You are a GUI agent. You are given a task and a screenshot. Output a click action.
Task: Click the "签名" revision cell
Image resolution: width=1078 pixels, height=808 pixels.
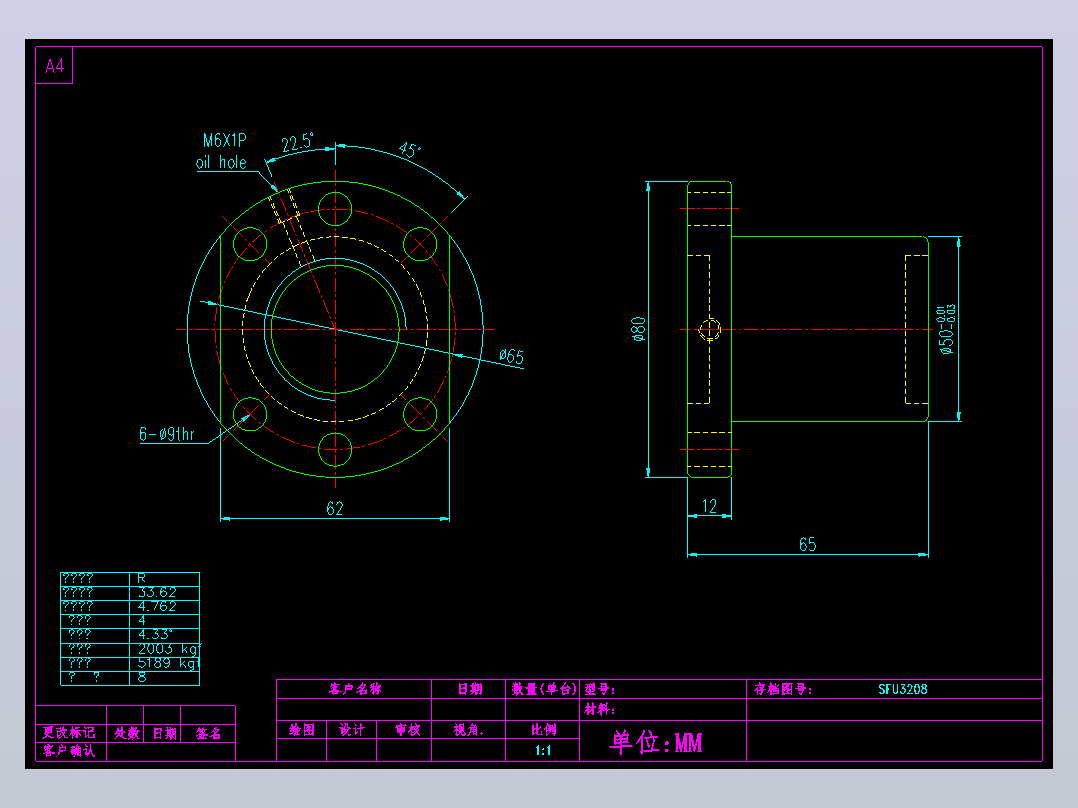(208, 733)
